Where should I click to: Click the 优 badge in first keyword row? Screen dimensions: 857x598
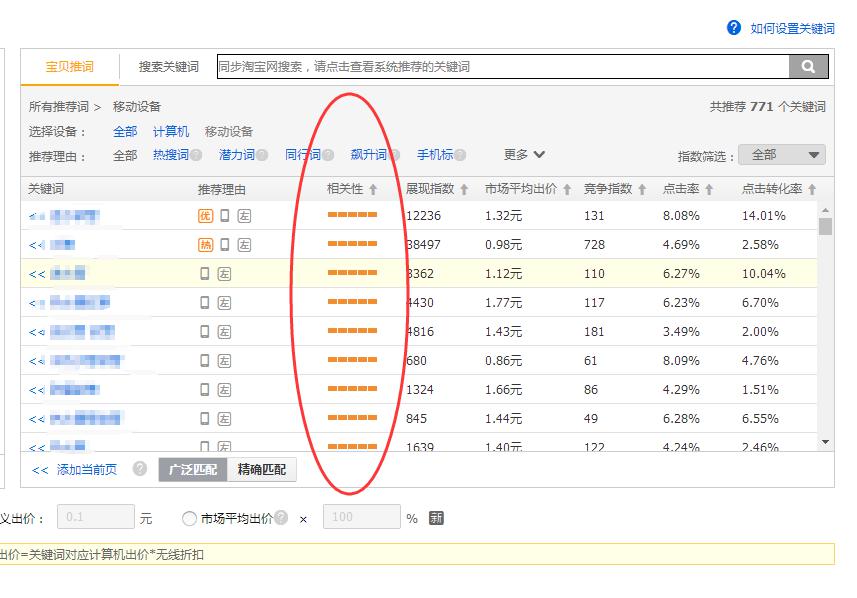[x=205, y=215]
